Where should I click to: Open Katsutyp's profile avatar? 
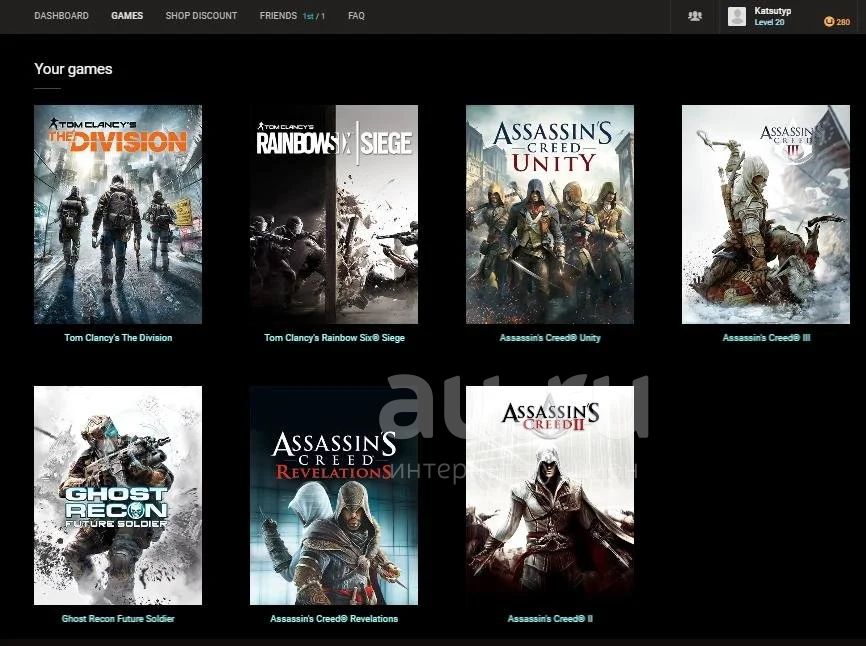(737, 17)
